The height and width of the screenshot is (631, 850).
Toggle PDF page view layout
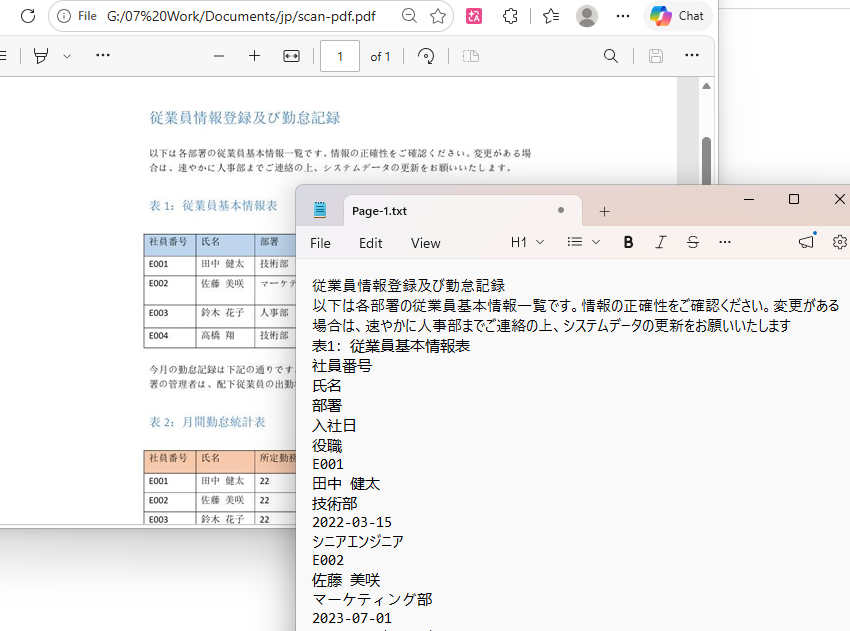click(x=471, y=56)
